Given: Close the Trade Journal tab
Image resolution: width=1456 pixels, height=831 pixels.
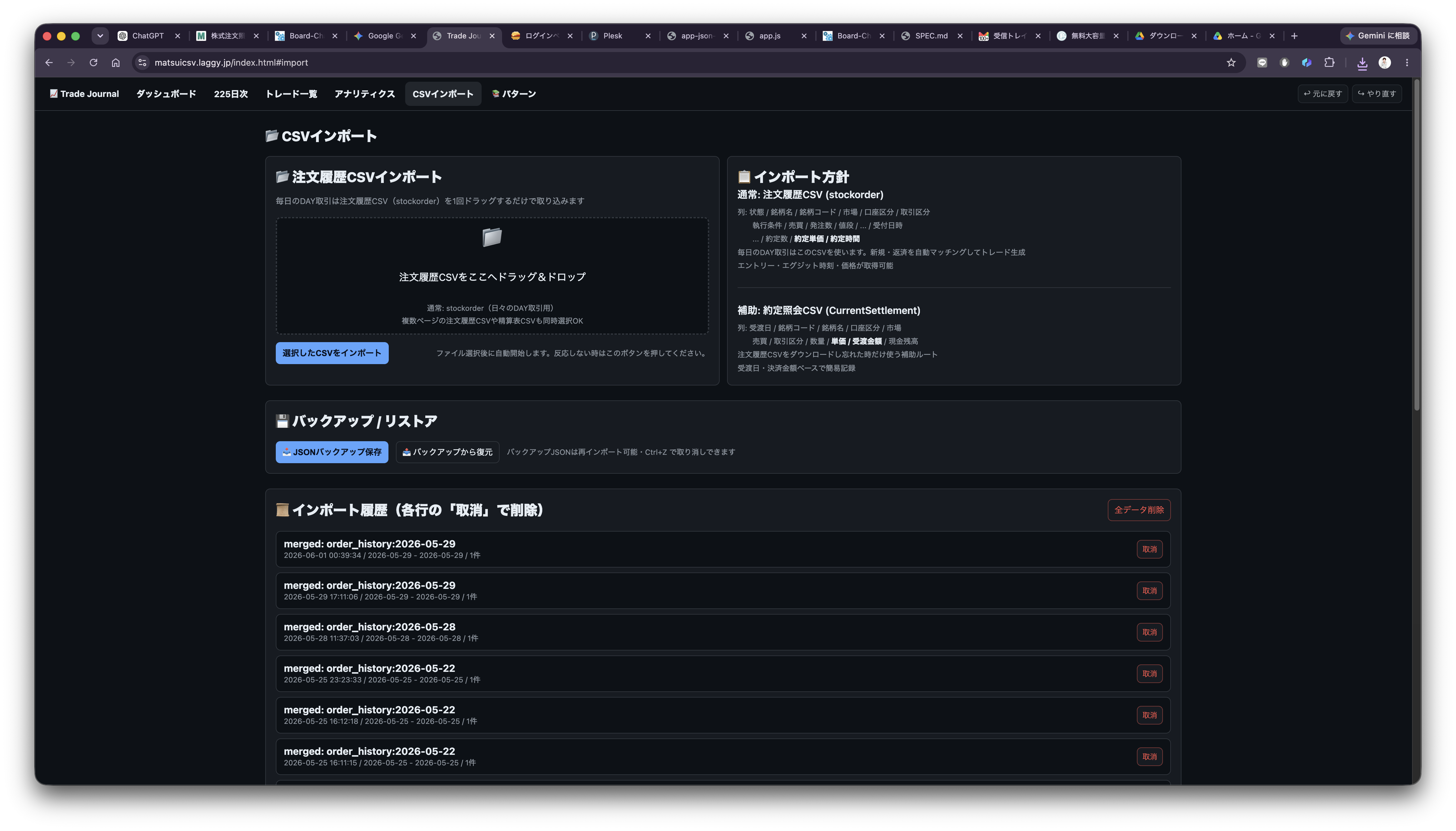Looking at the screenshot, I should (x=492, y=36).
